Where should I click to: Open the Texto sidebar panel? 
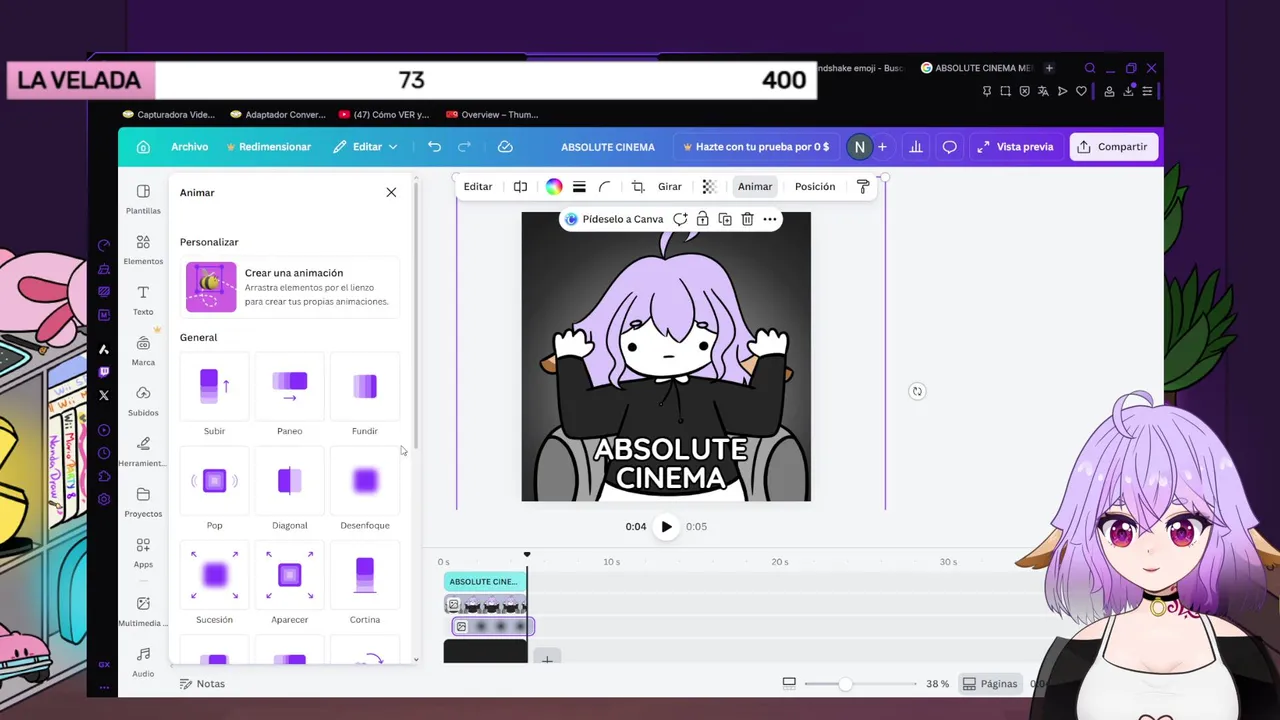tap(143, 300)
